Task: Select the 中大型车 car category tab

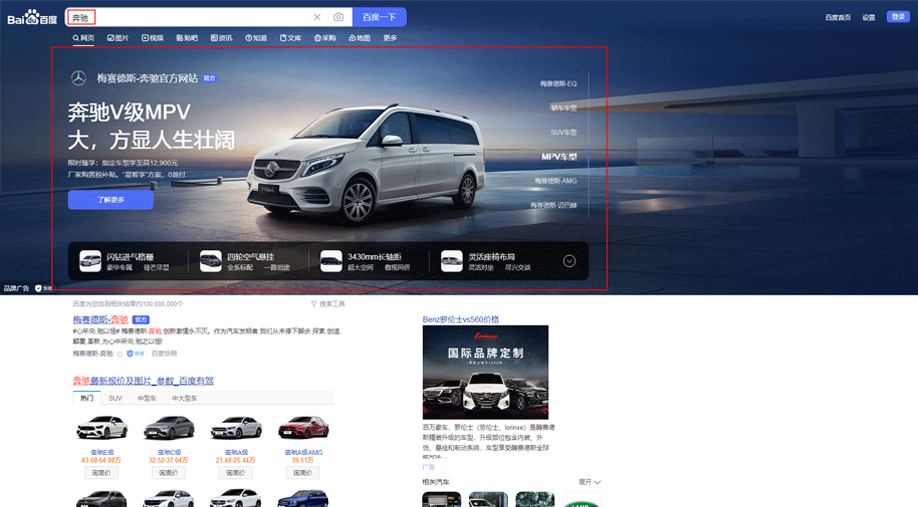Action: (x=184, y=398)
